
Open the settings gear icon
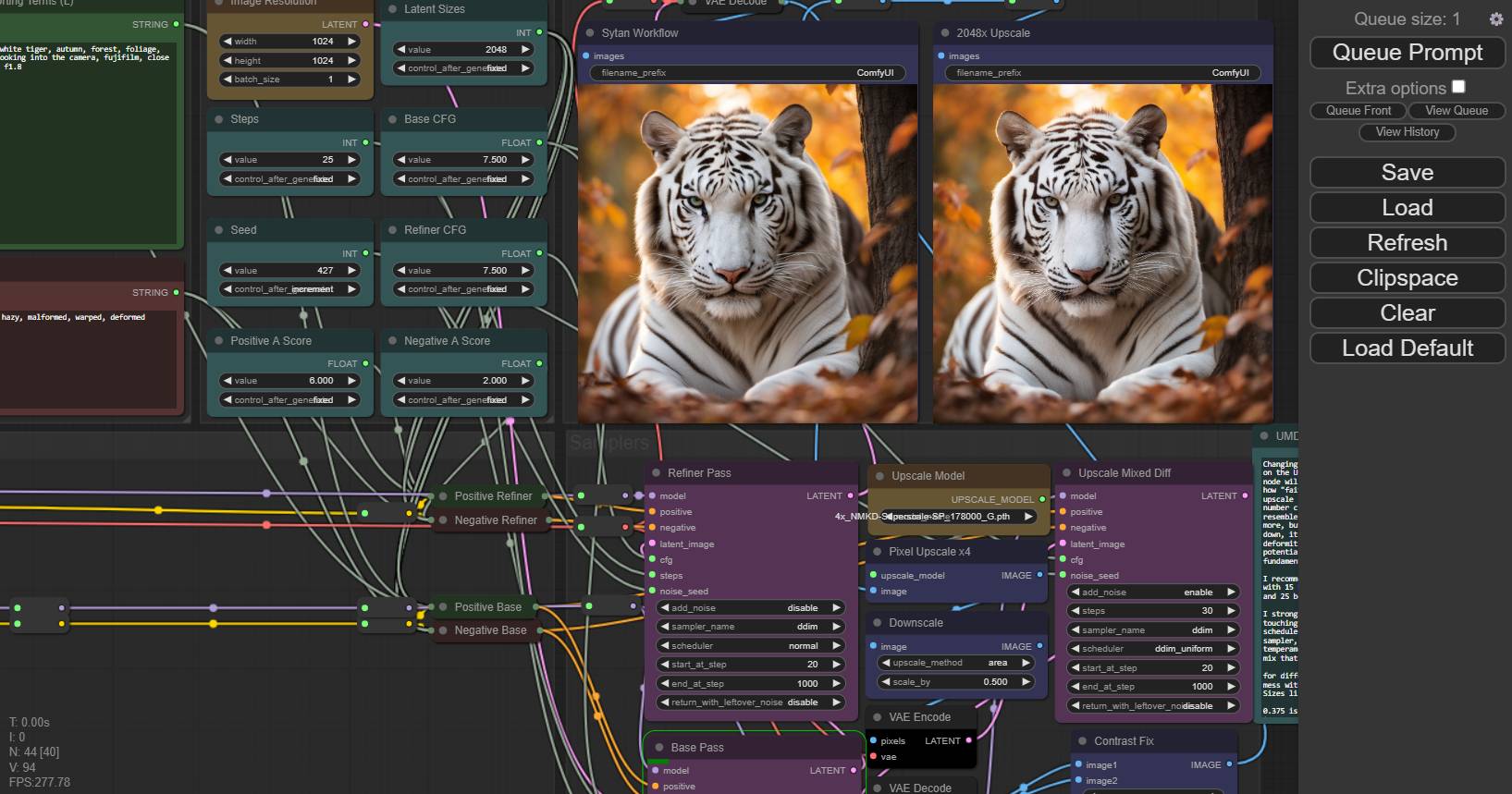tap(1495, 18)
